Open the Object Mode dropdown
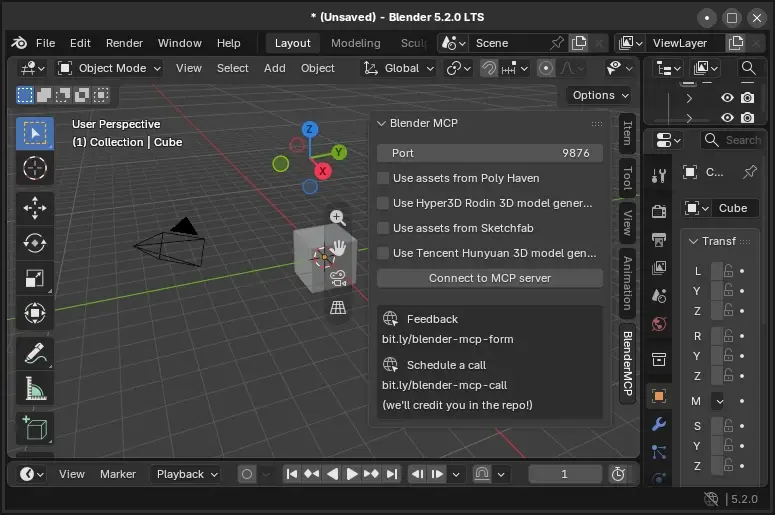The width and height of the screenshot is (775, 515). point(109,68)
